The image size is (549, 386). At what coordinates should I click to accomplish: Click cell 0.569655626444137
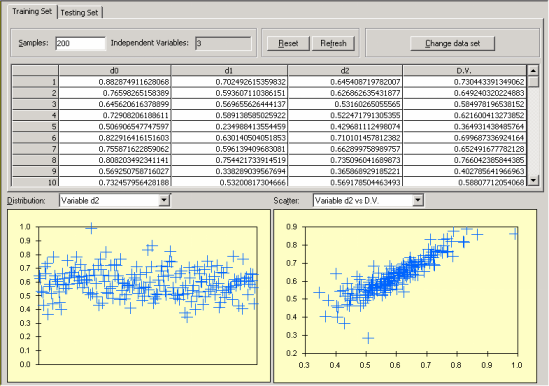click(x=229, y=104)
